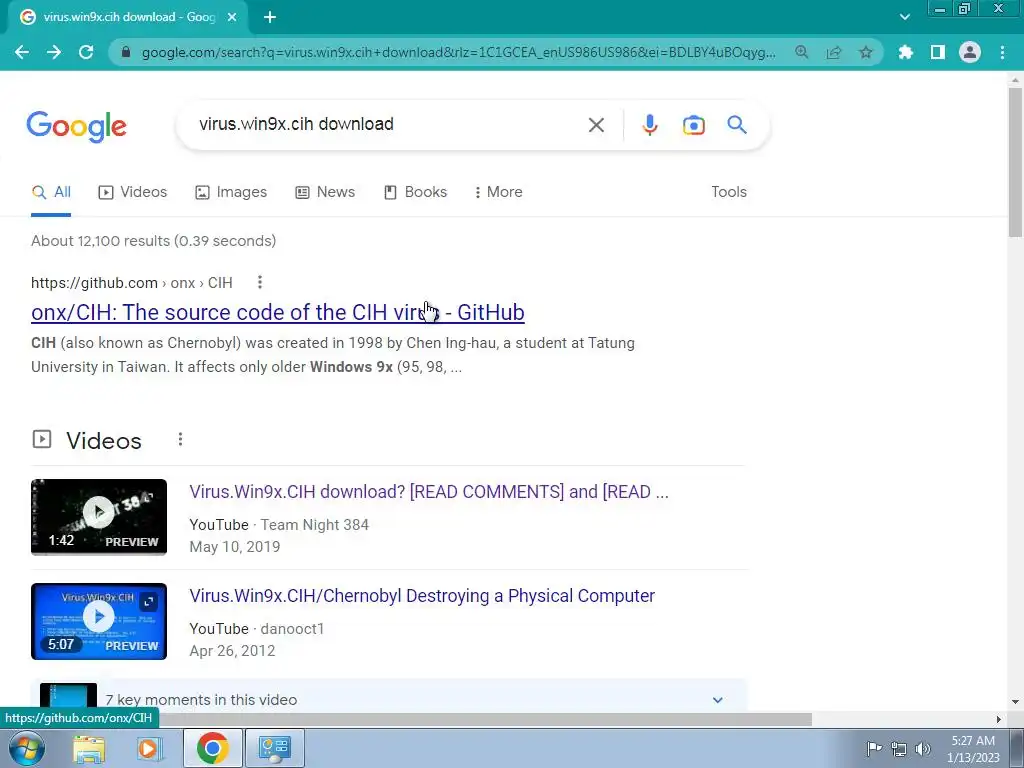Open the Windows Start menu
The width and height of the screenshot is (1024, 768).
[26, 748]
